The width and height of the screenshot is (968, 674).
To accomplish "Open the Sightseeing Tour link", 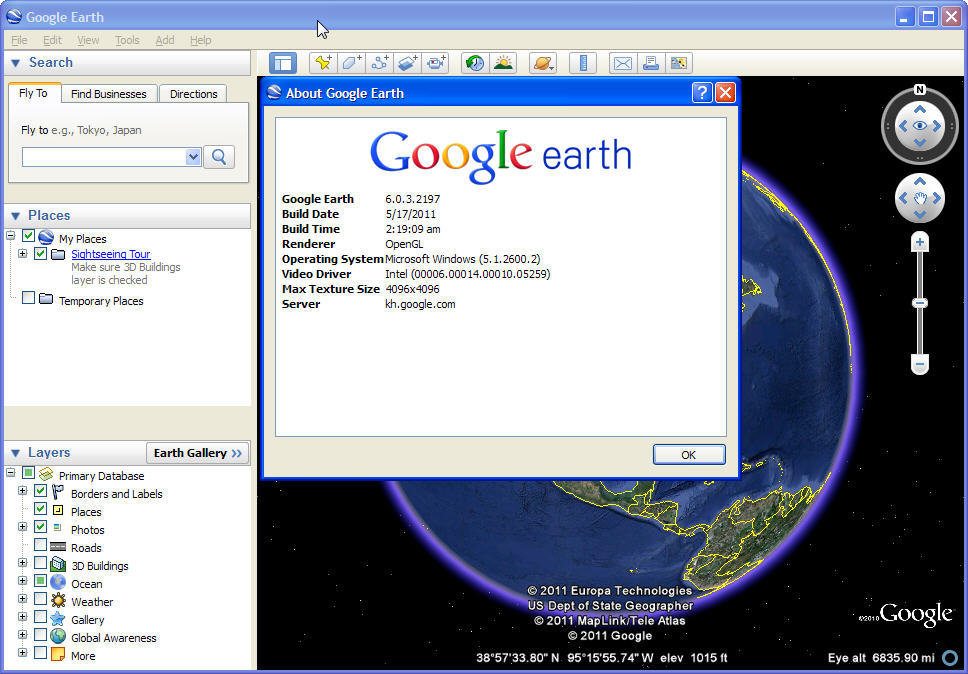I will [110, 253].
